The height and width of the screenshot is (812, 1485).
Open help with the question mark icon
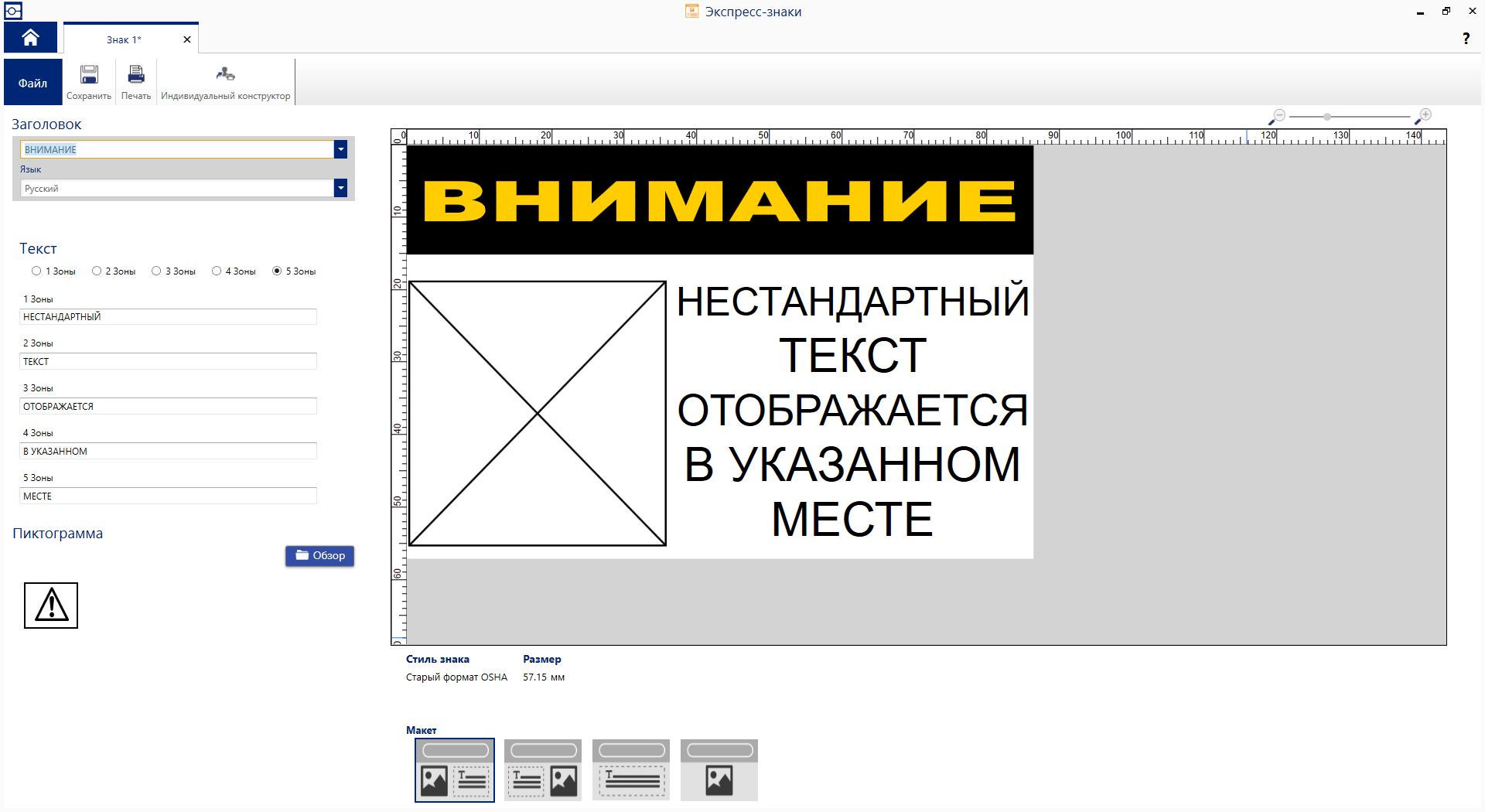1466,38
